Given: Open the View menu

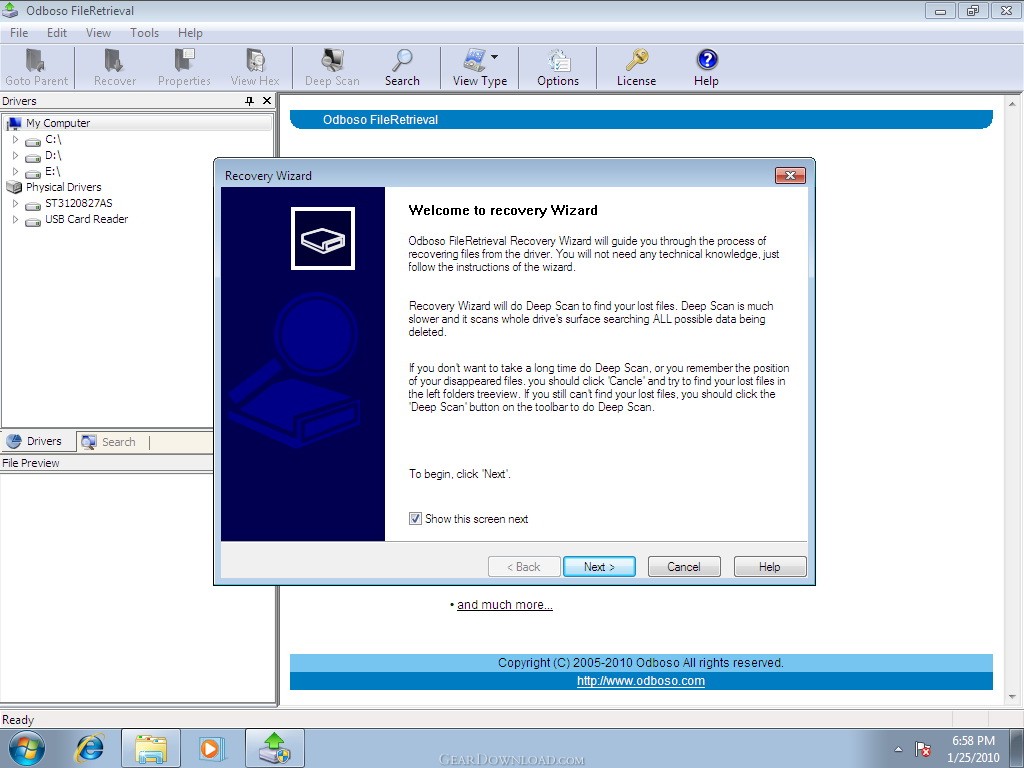Looking at the screenshot, I should (x=98, y=33).
